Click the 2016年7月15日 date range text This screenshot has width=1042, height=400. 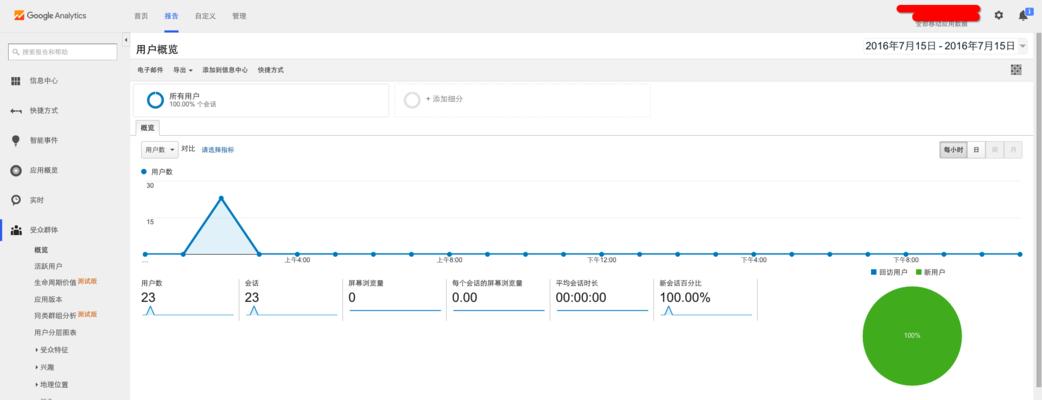[940, 47]
